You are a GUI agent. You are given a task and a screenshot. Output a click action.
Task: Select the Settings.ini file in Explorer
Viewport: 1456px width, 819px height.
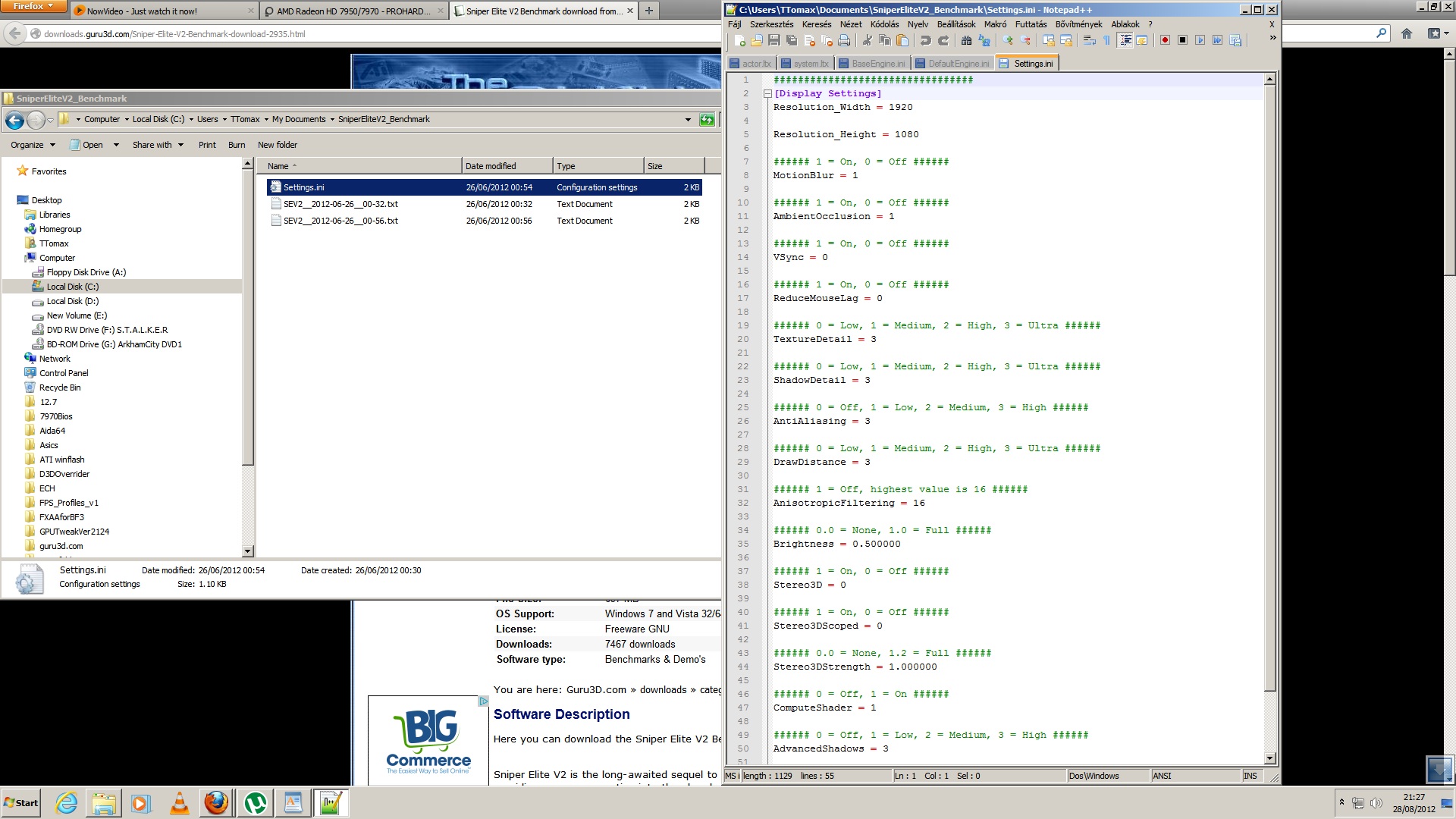click(485, 187)
